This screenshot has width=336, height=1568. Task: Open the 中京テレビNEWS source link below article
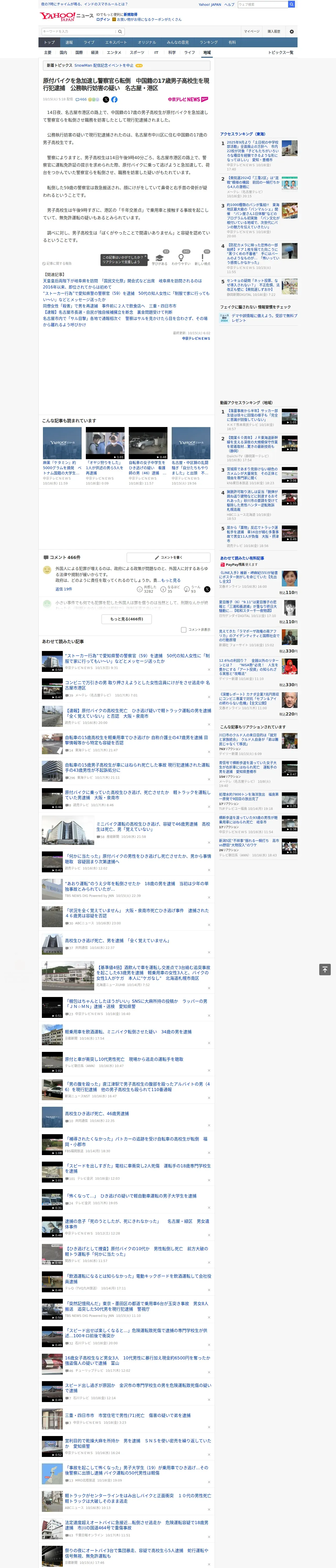coord(196,338)
